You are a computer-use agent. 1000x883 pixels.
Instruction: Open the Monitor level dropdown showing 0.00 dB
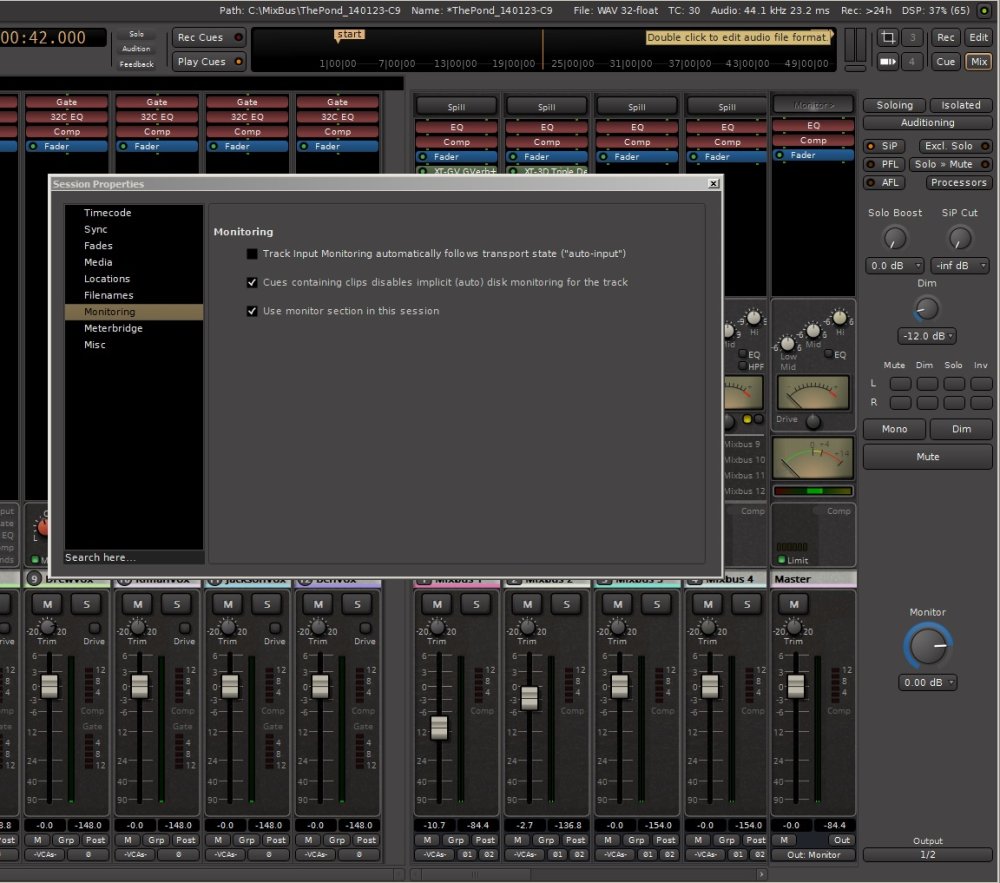pos(927,682)
